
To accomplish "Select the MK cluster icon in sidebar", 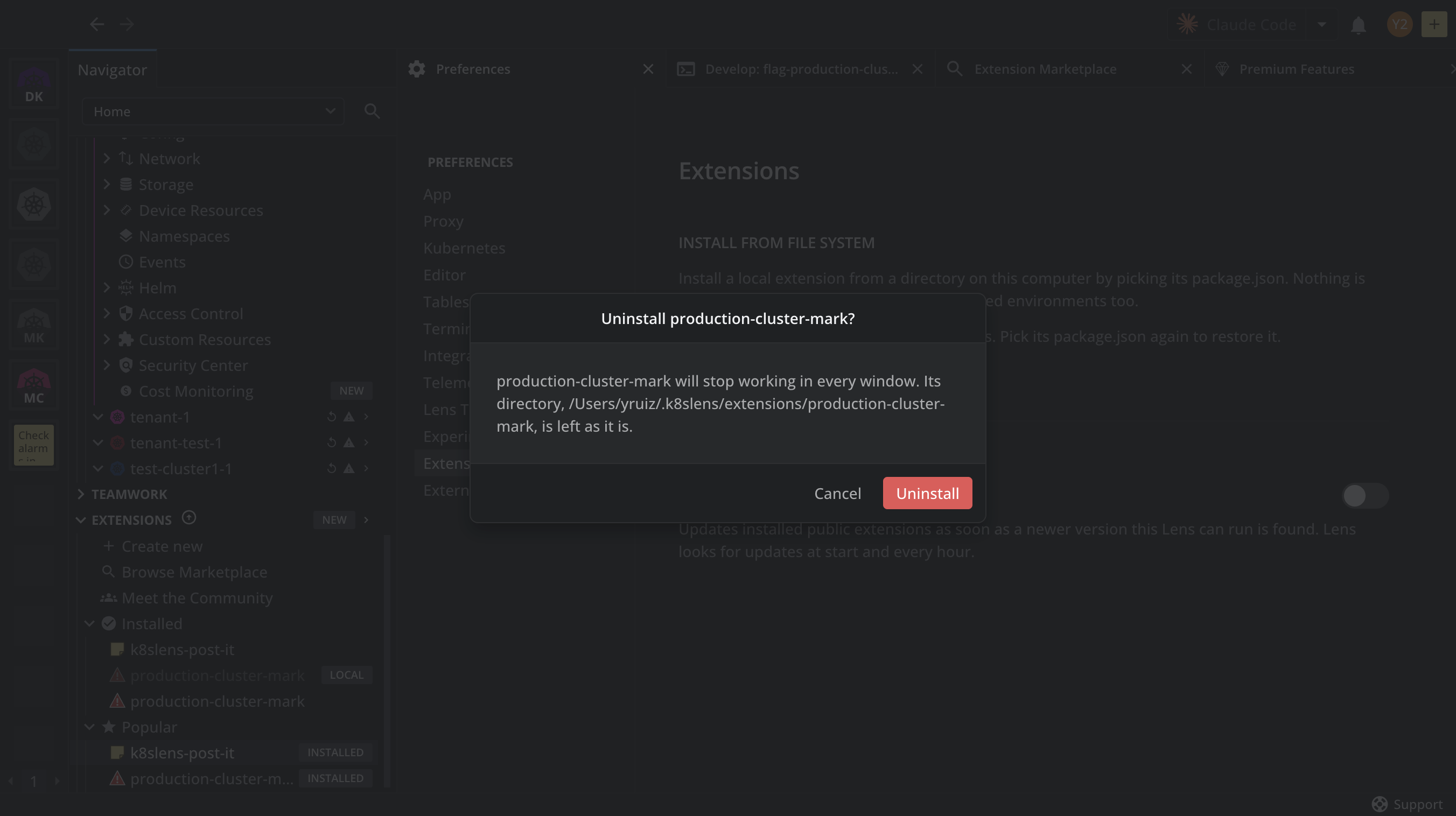I will pyautogui.click(x=34, y=326).
